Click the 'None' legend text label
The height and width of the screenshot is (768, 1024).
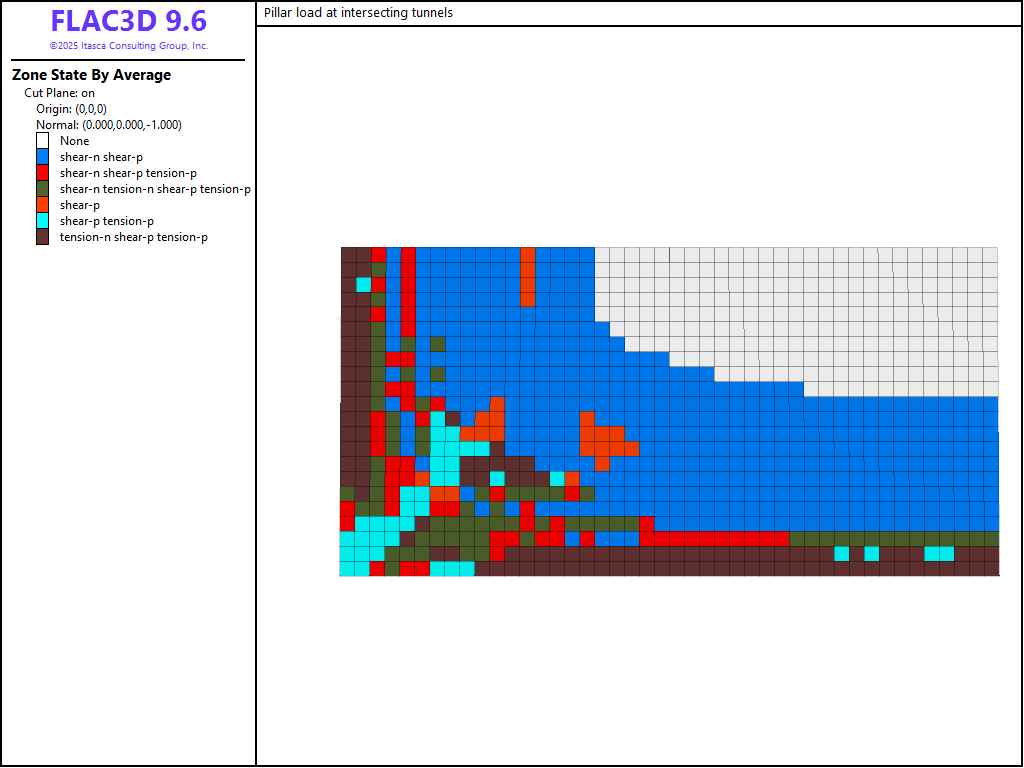[74, 141]
